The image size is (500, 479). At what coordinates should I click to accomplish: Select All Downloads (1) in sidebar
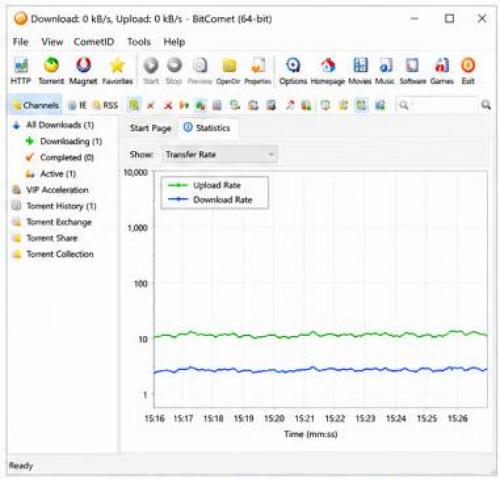(x=60, y=125)
